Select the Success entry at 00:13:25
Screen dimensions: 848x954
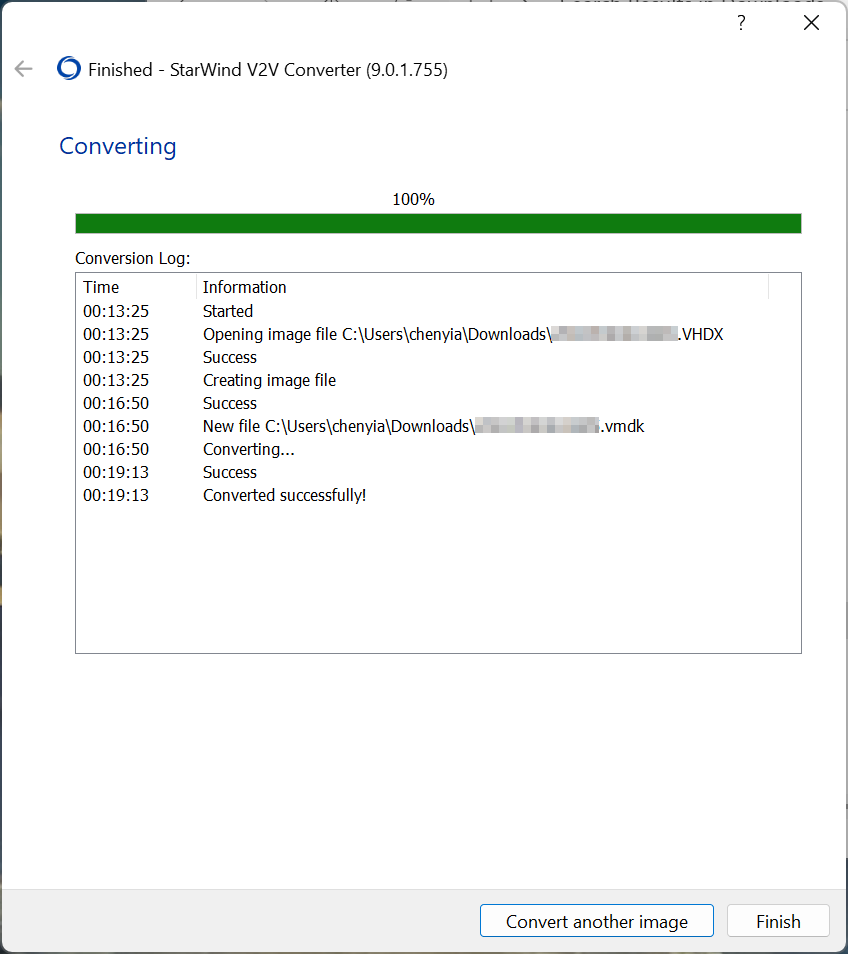click(x=438, y=357)
